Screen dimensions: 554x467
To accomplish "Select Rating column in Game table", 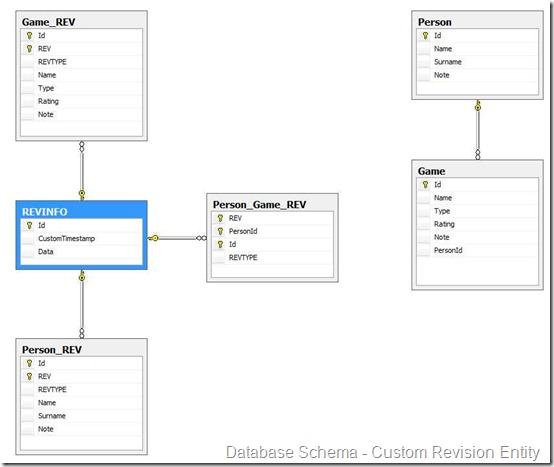I will [x=477, y=224].
